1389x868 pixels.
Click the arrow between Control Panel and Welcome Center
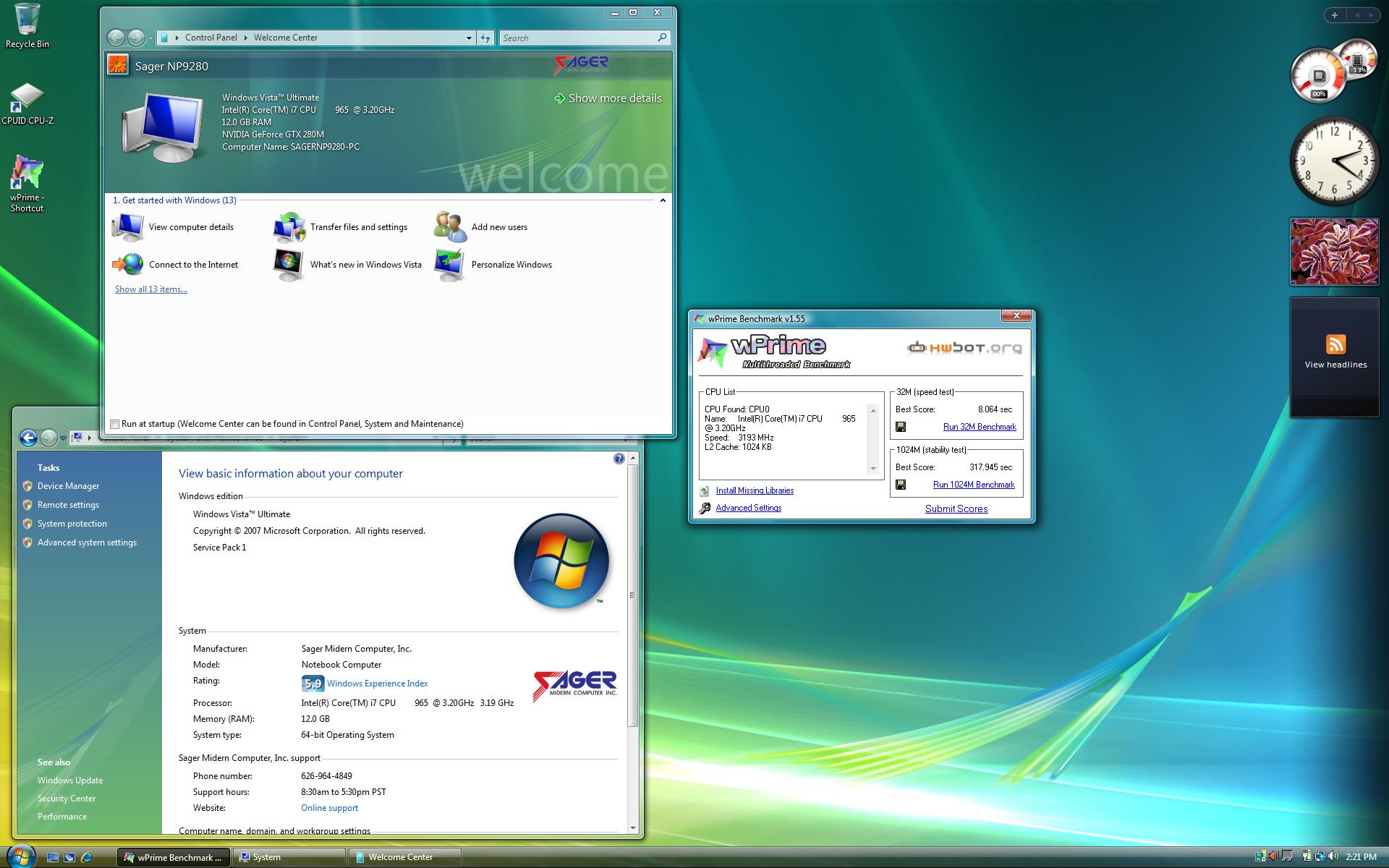pyautogui.click(x=245, y=38)
